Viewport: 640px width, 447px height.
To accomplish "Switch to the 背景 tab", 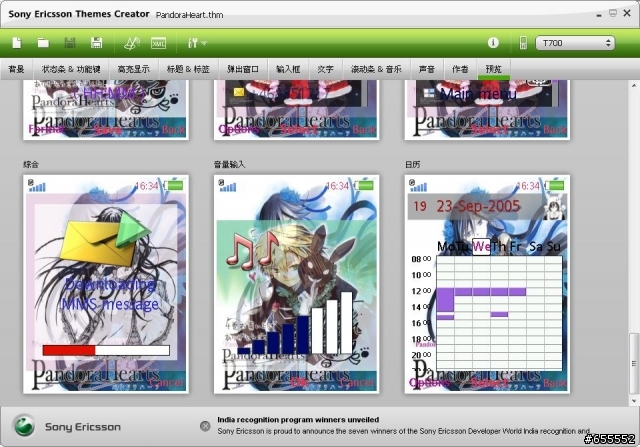I will 16,69.
